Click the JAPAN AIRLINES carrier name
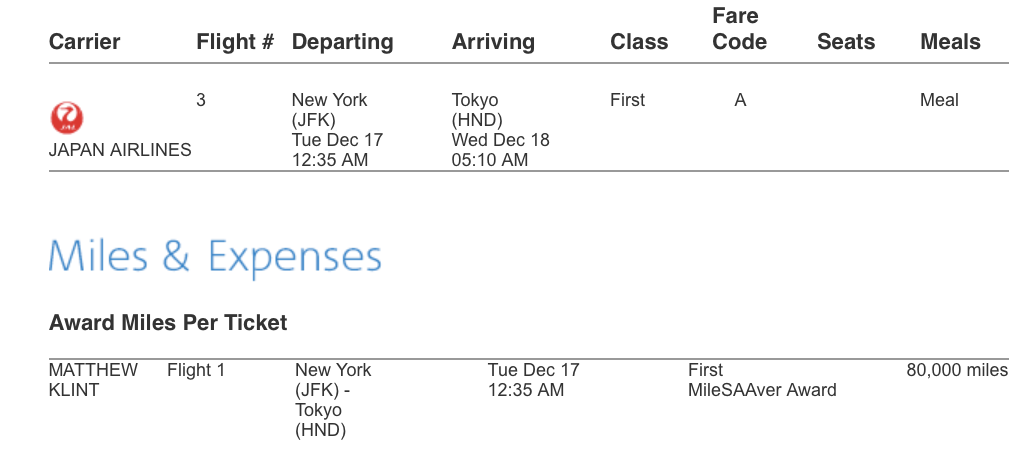This screenshot has height=462, width=1034. (120, 150)
